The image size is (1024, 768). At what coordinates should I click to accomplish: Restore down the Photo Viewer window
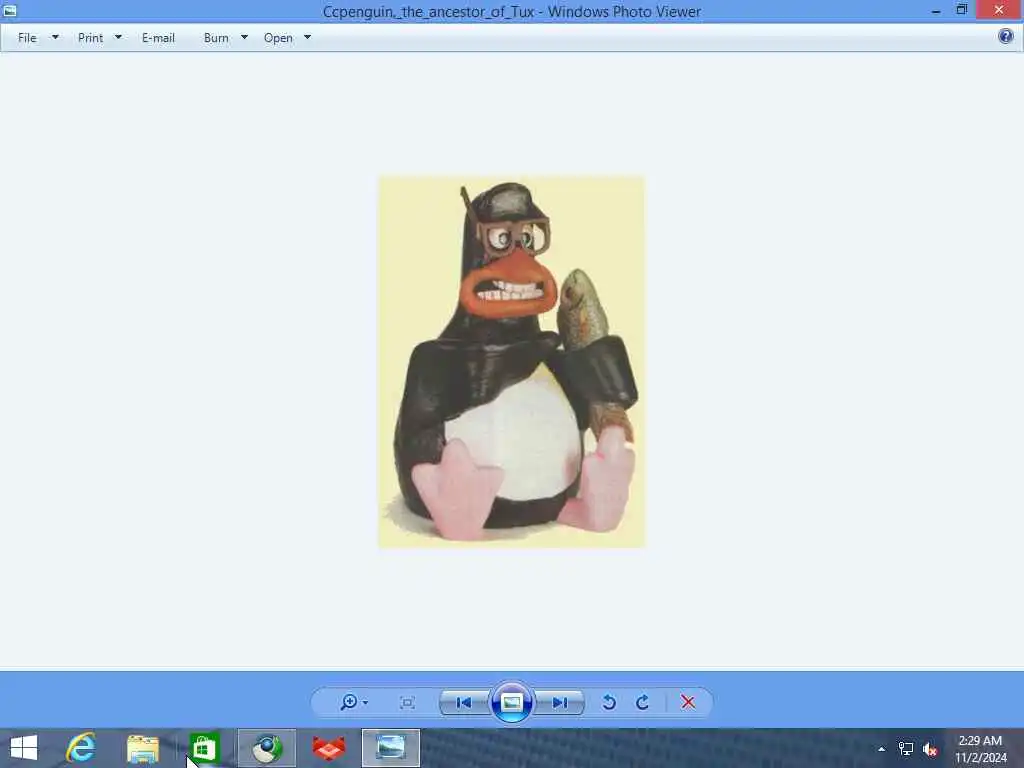click(x=961, y=10)
